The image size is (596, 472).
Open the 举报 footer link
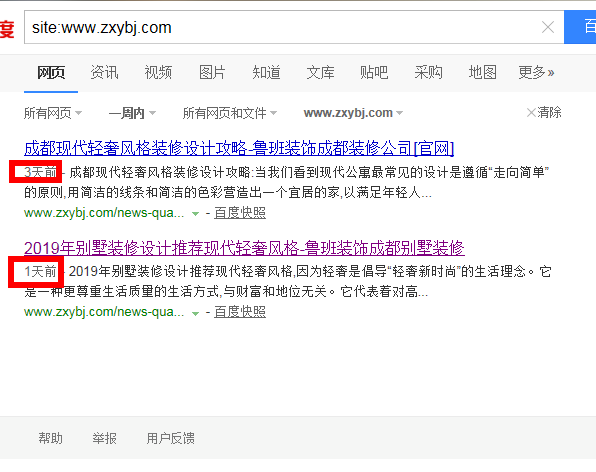[104, 438]
